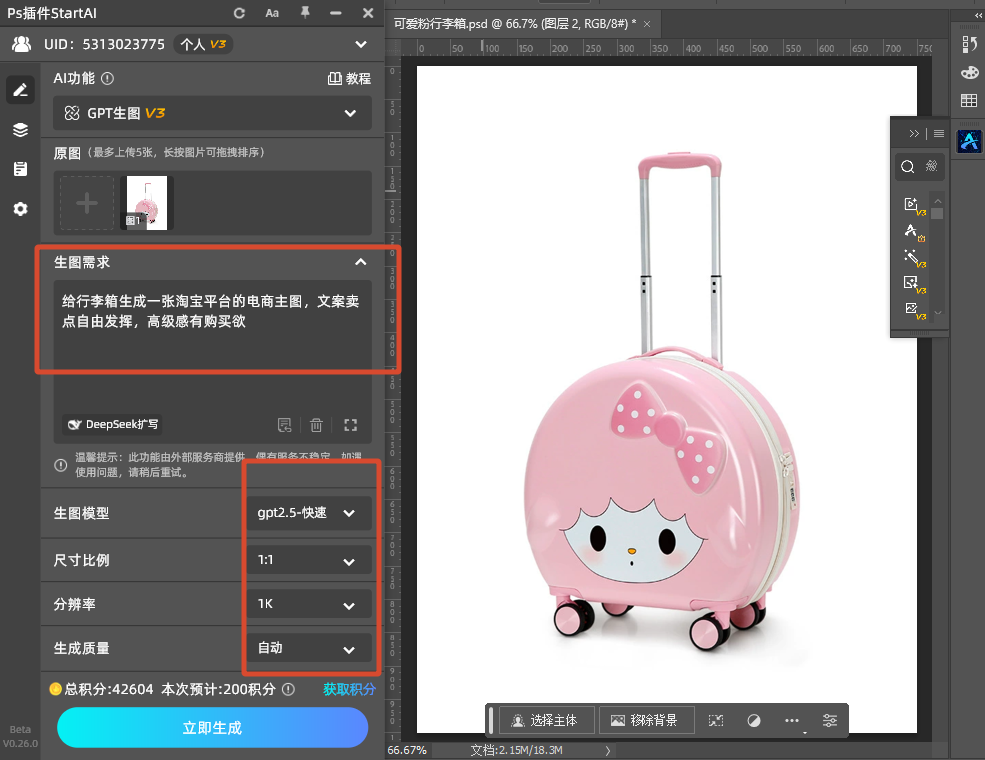Select the 可爱粉行李箱.psd document tab

pyautogui.click(x=514, y=24)
